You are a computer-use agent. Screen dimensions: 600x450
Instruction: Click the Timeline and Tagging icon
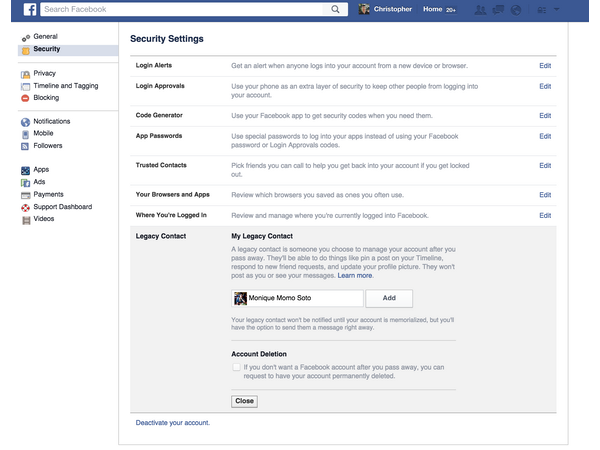[26, 86]
